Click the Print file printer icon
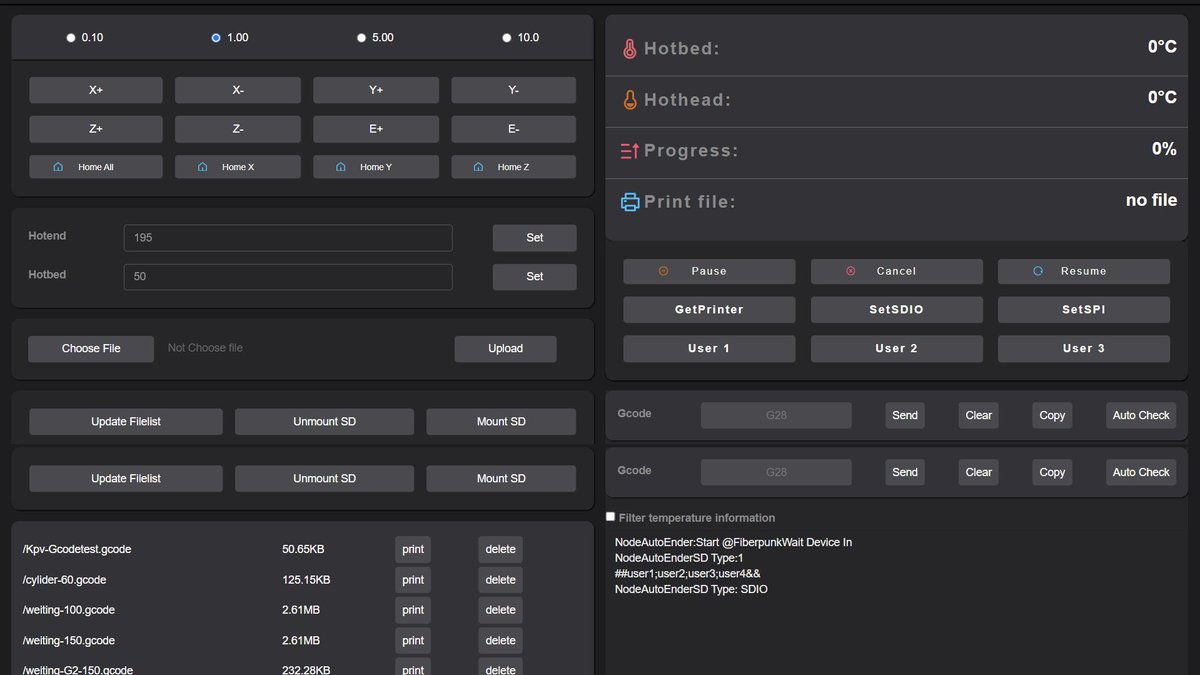This screenshot has width=1200, height=675. click(x=630, y=202)
